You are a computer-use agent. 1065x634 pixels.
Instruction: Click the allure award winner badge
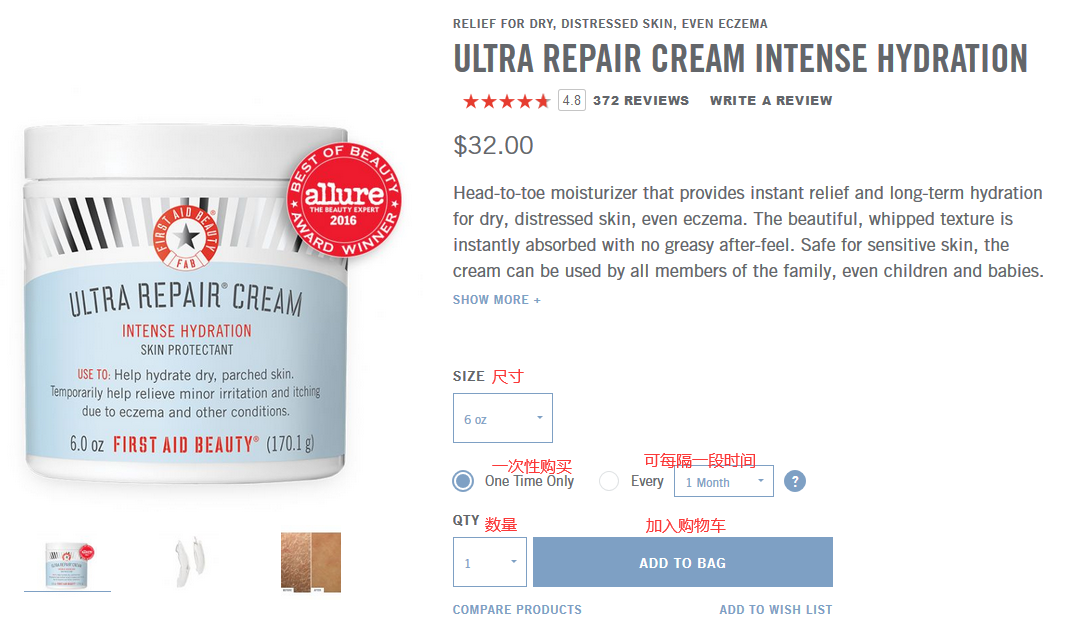[344, 200]
